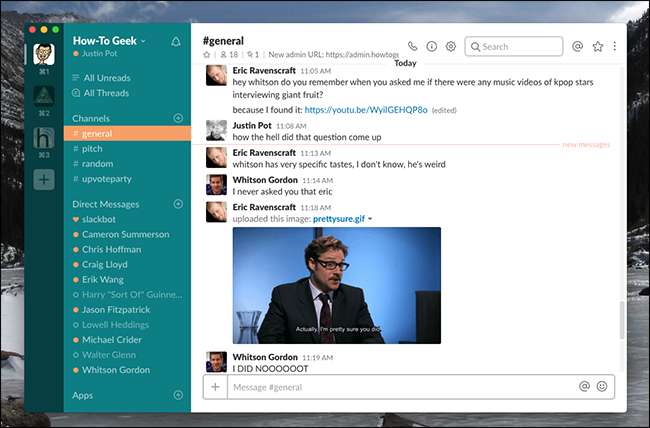Open the Channels section header
Image resolution: width=650 pixels, height=428 pixels.
(x=91, y=118)
